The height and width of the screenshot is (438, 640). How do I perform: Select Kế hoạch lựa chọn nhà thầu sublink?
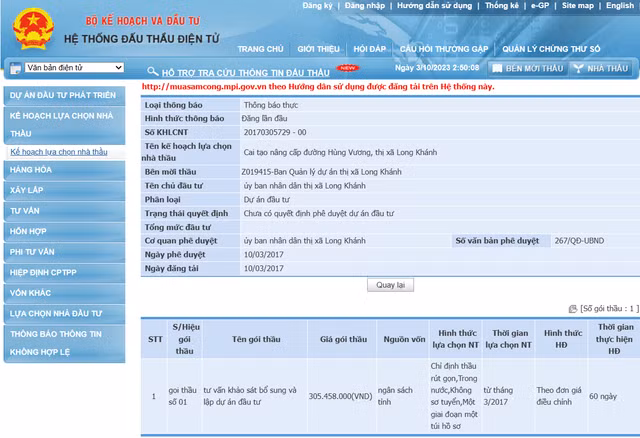(x=58, y=152)
